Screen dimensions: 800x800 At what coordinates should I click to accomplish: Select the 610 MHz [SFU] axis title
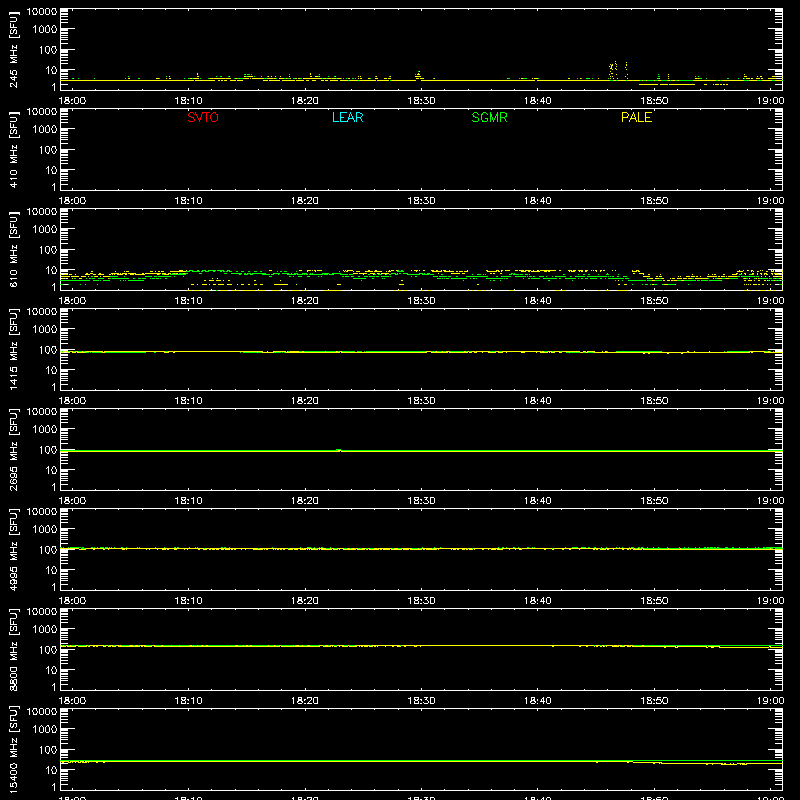pos(14,249)
